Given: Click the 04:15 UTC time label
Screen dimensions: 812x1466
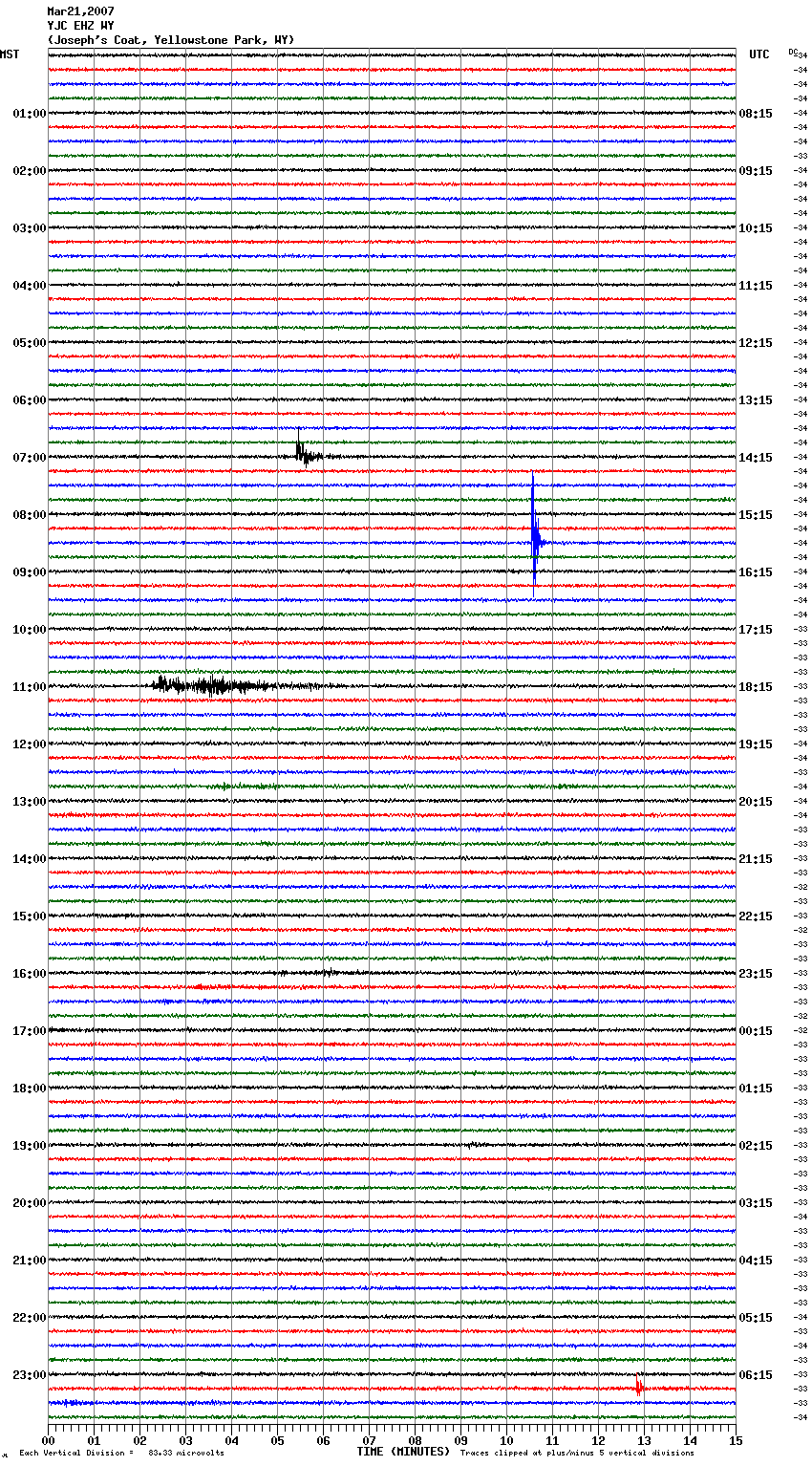Looking at the screenshot, I should click(756, 1261).
